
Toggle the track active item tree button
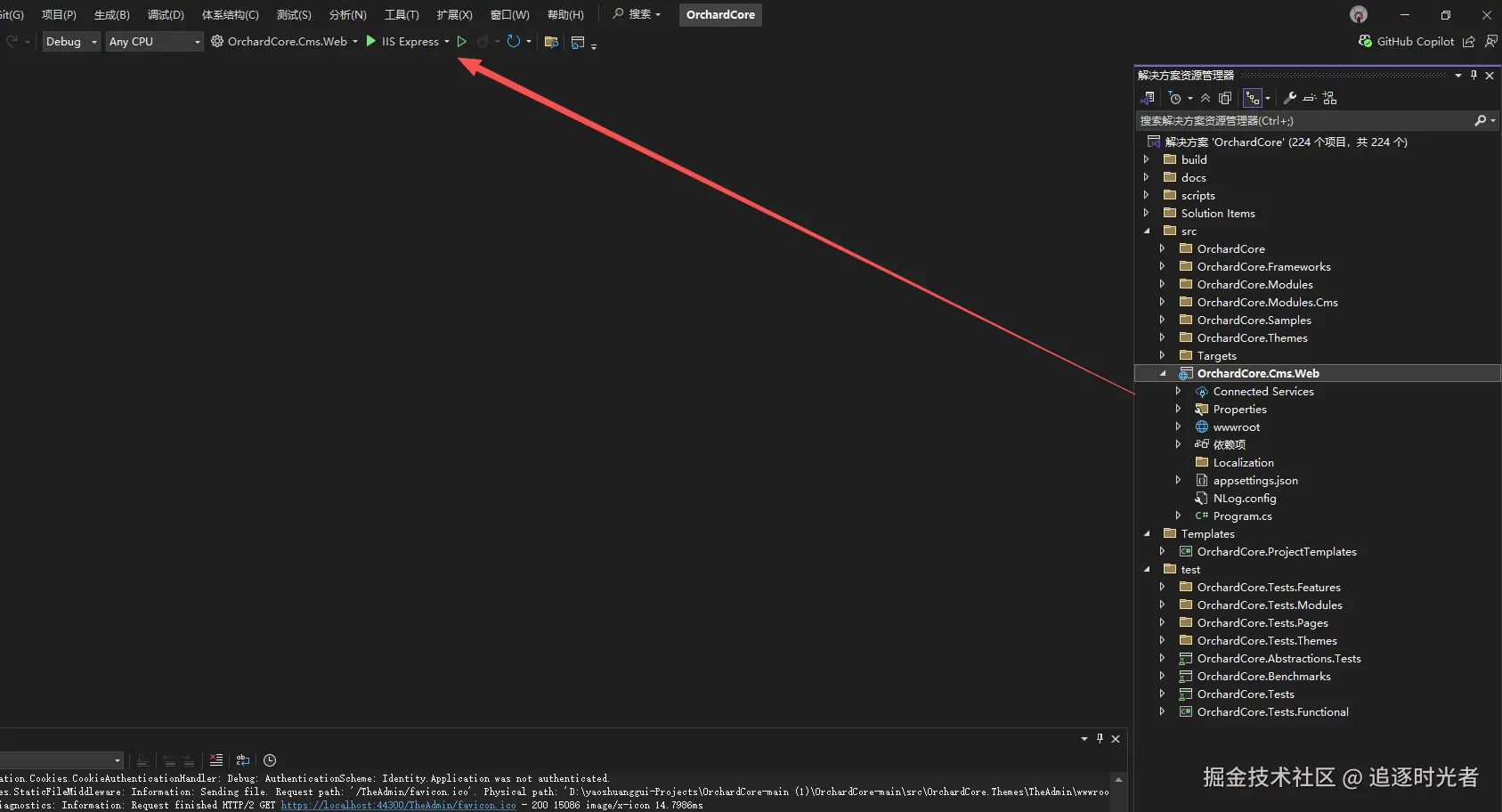tap(1253, 98)
